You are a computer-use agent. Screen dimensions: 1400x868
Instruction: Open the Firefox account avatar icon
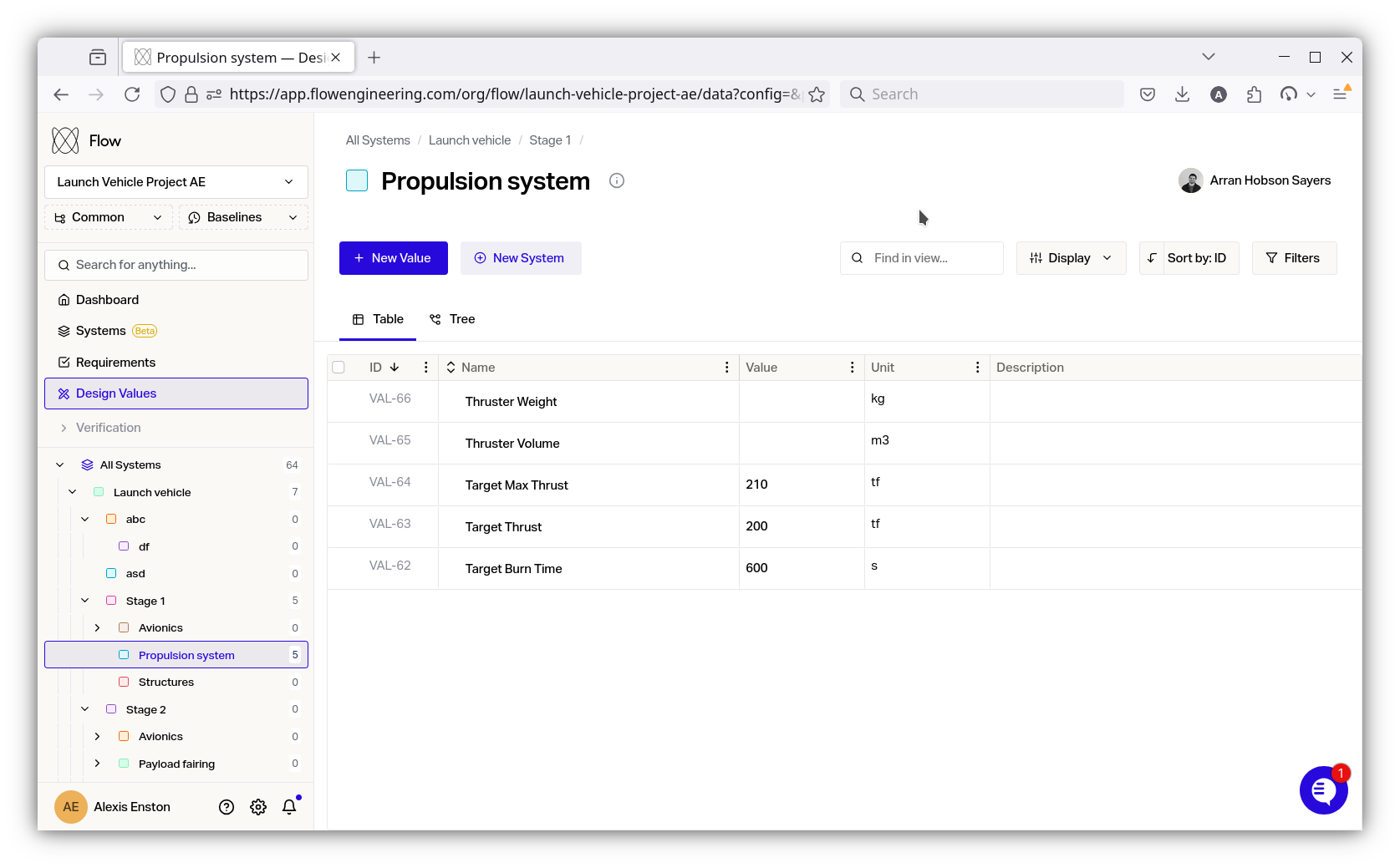coord(1219,94)
